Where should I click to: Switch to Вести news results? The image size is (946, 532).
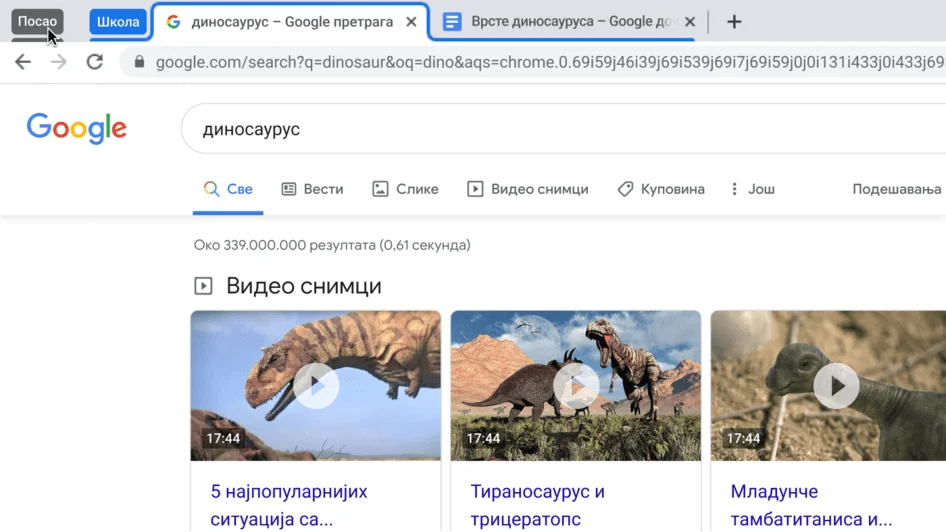313,189
